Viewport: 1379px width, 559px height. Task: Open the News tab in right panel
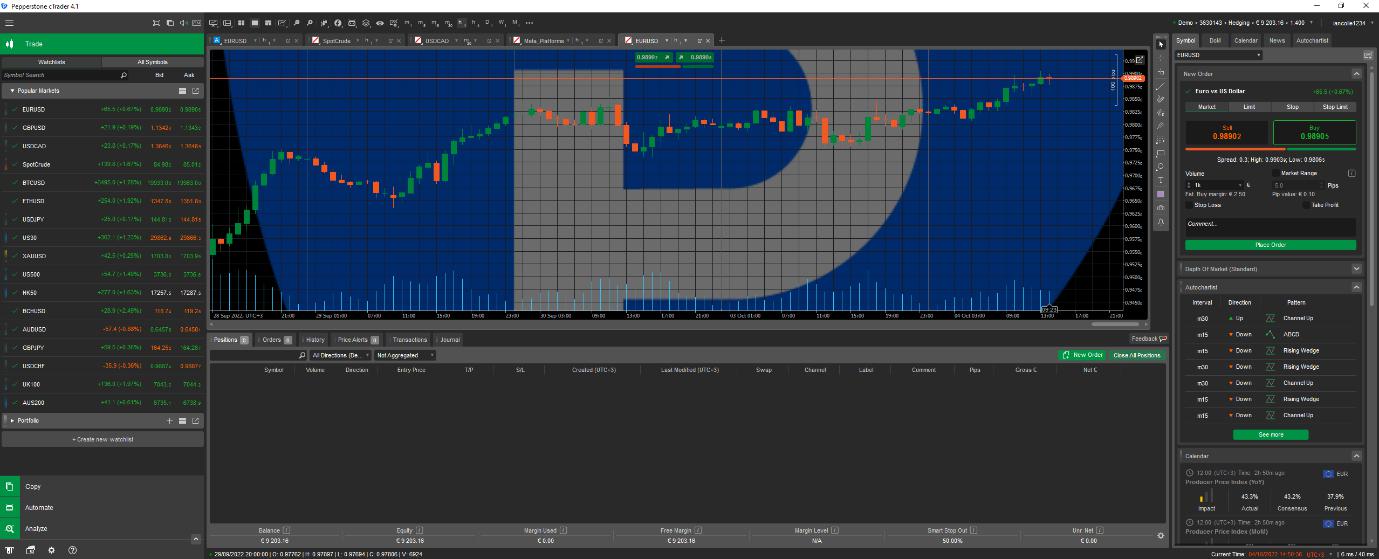(1277, 41)
